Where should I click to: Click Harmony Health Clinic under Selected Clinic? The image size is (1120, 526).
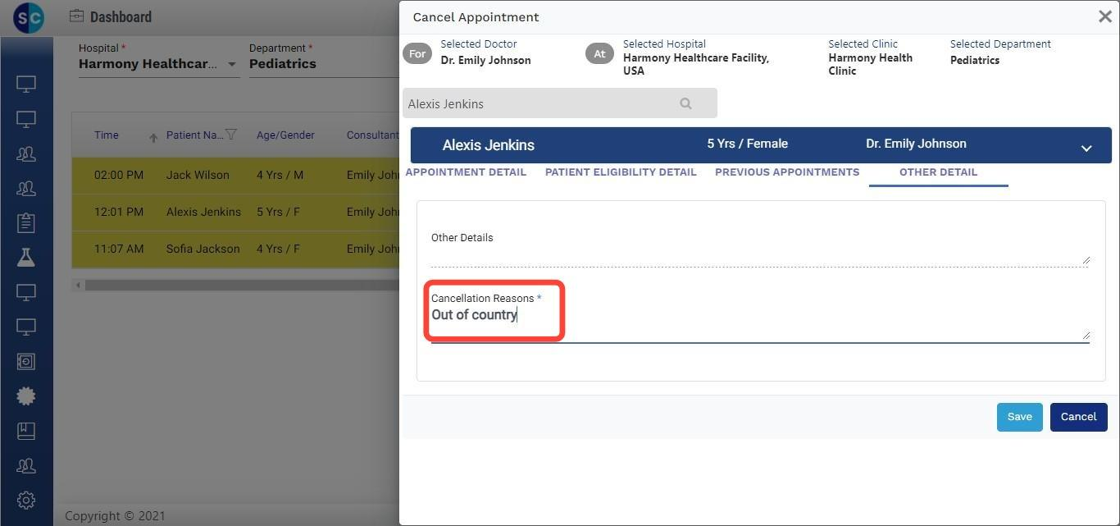pyautogui.click(x=870, y=64)
